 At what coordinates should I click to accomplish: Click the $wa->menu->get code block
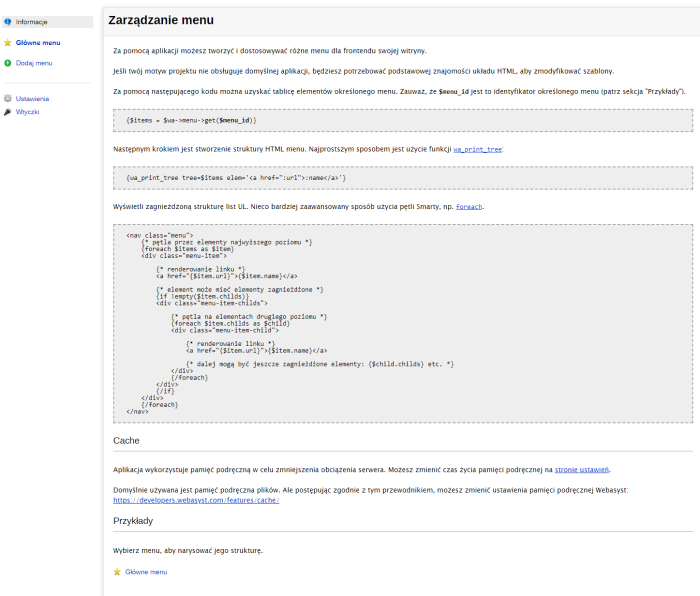[x=402, y=120]
